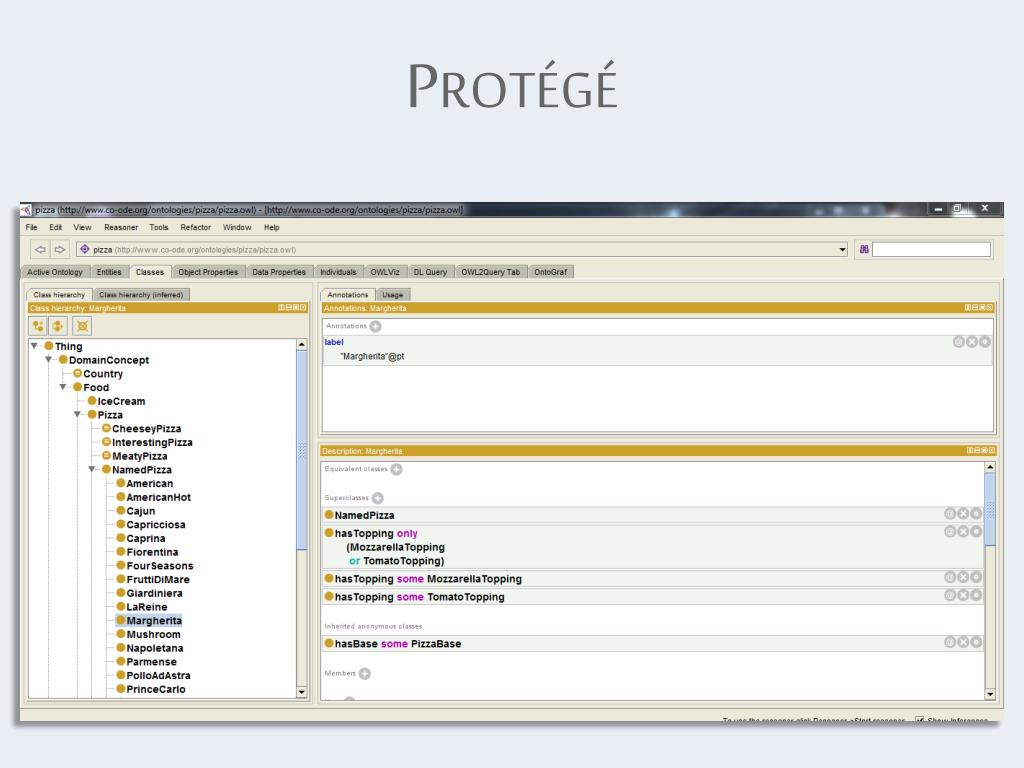The height and width of the screenshot is (768, 1024).
Task: Add a new annotation with the plus icon
Action: tap(376, 327)
